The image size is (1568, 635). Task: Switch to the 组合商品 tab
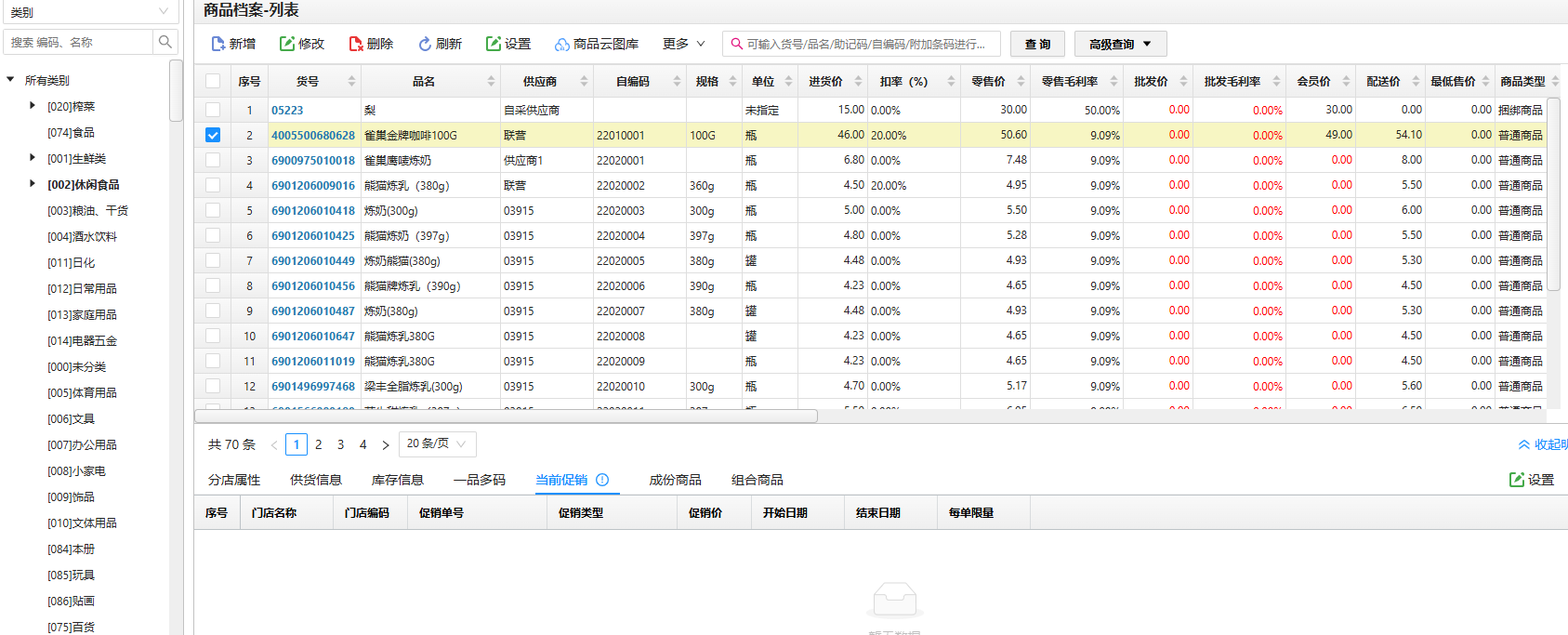click(x=758, y=480)
